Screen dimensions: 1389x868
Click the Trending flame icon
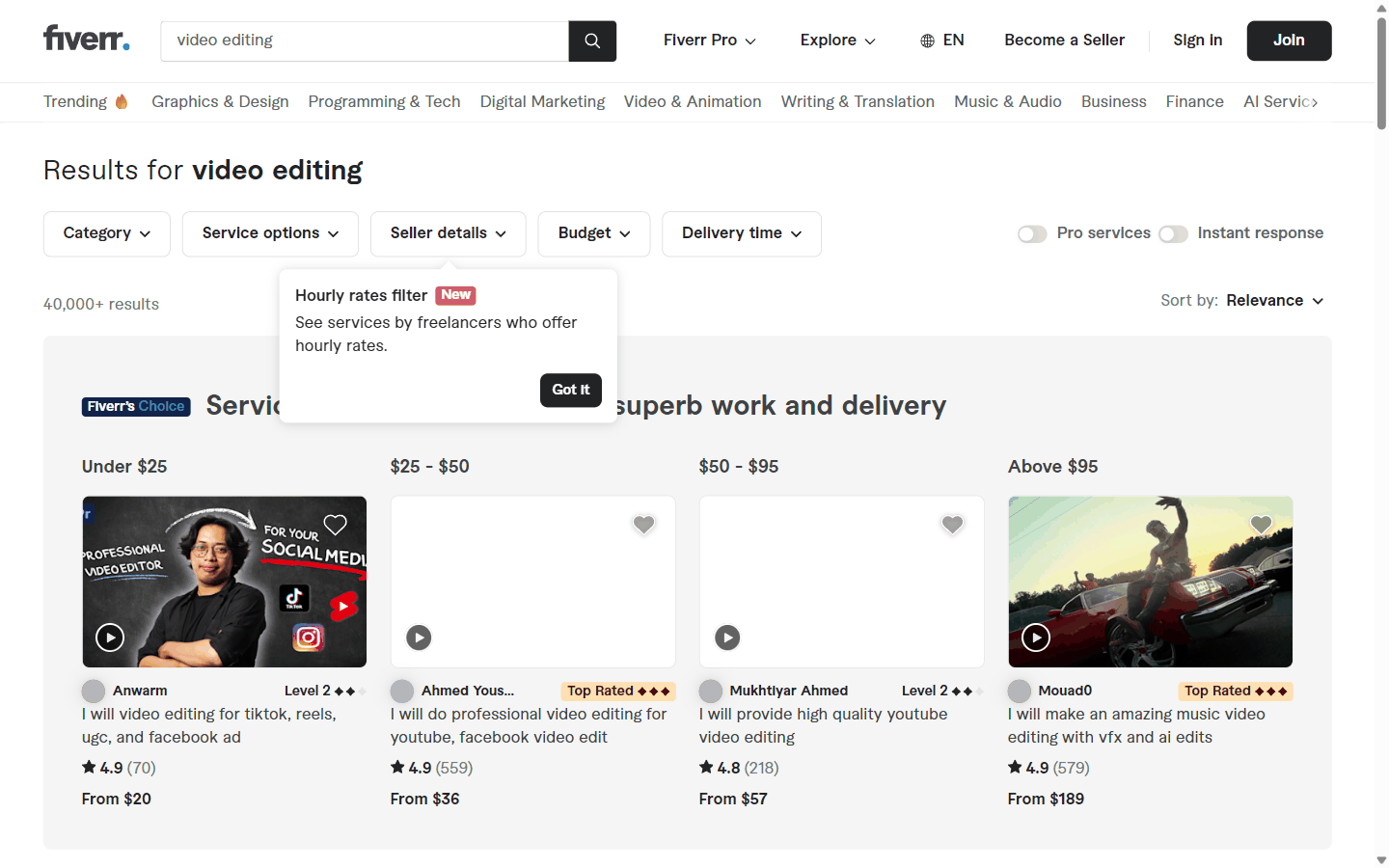pyautogui.click(x=122, y=101)
